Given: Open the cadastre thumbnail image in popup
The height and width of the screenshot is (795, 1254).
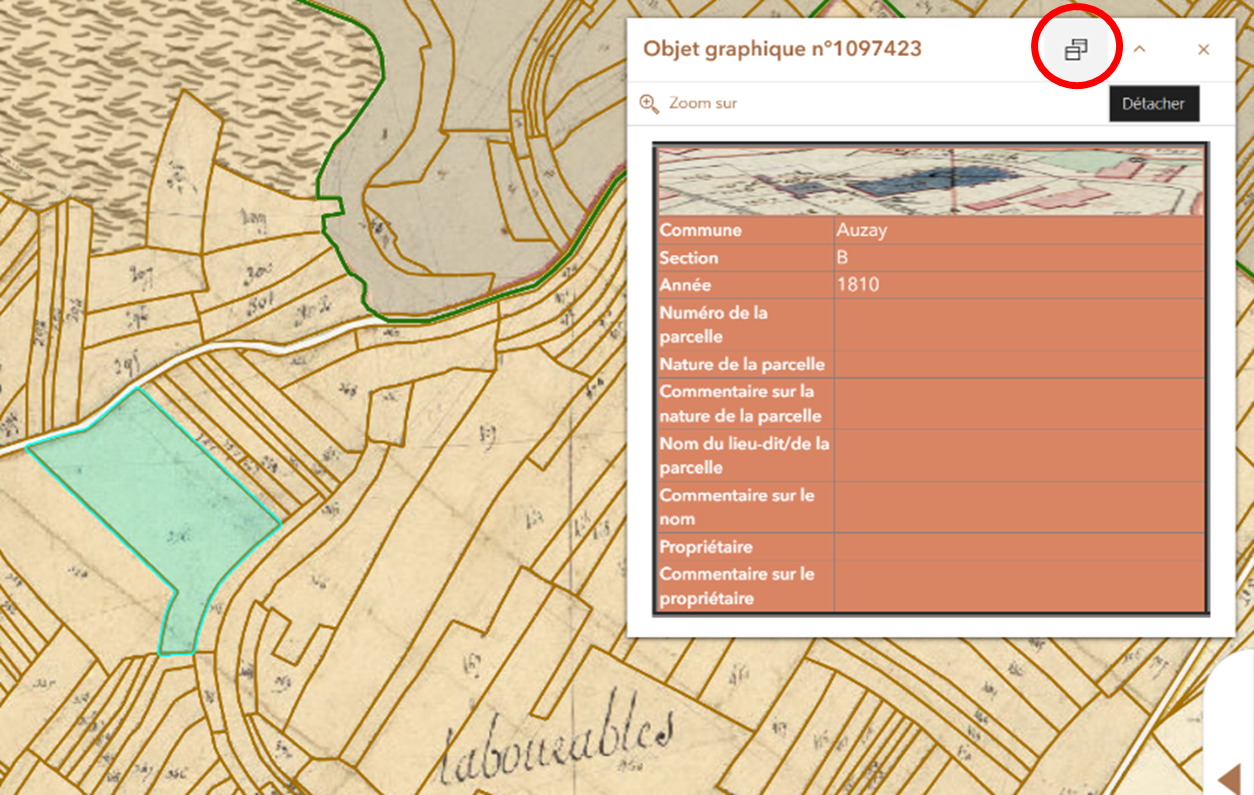Looking at the screenshot, I should [930, 181].
